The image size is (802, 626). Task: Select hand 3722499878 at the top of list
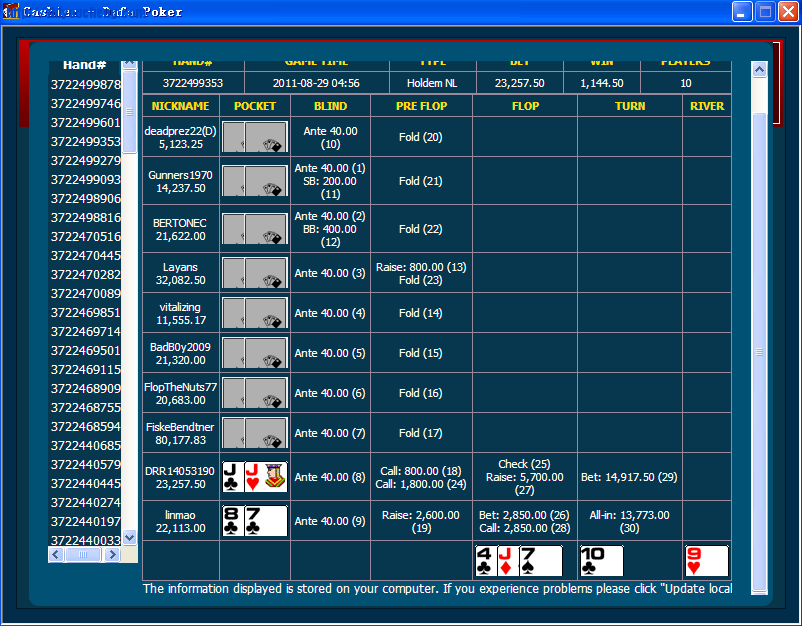coord(83,84)
